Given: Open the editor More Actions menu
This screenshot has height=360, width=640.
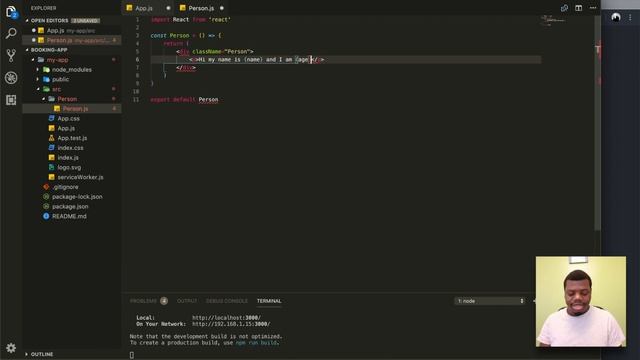Looking at the screenshot, I should tap(593, 8).
